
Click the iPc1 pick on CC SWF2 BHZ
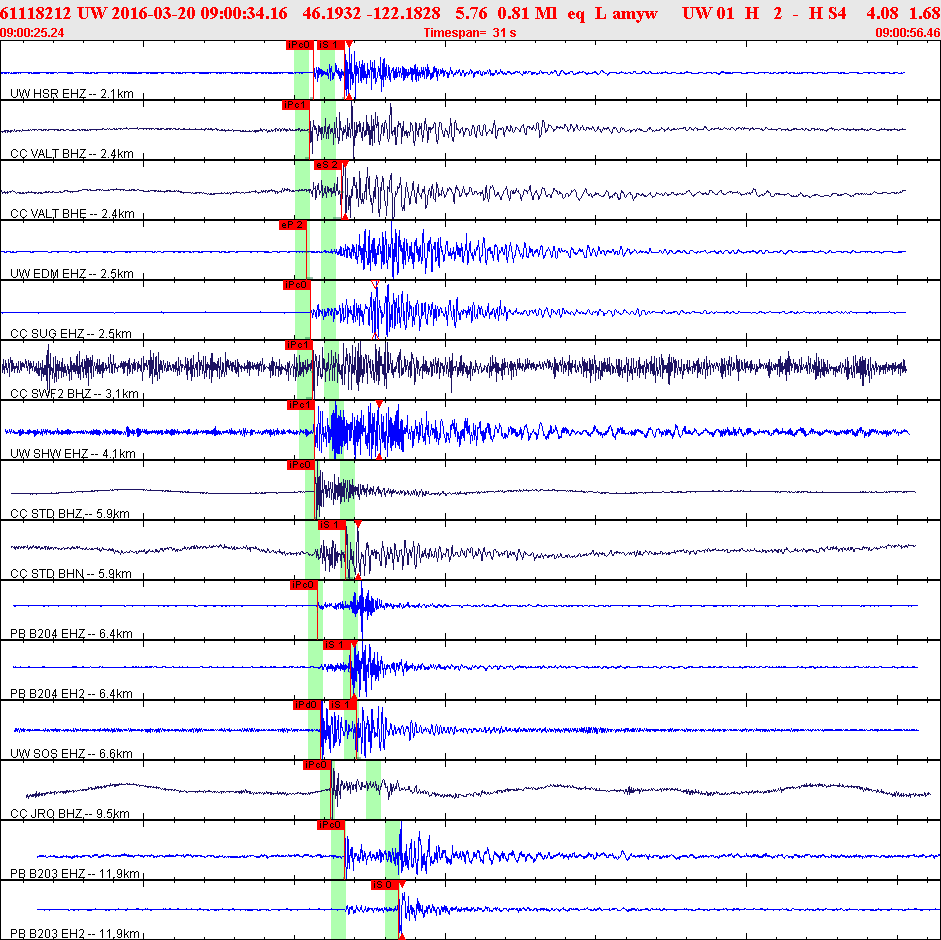coord(298,345)
